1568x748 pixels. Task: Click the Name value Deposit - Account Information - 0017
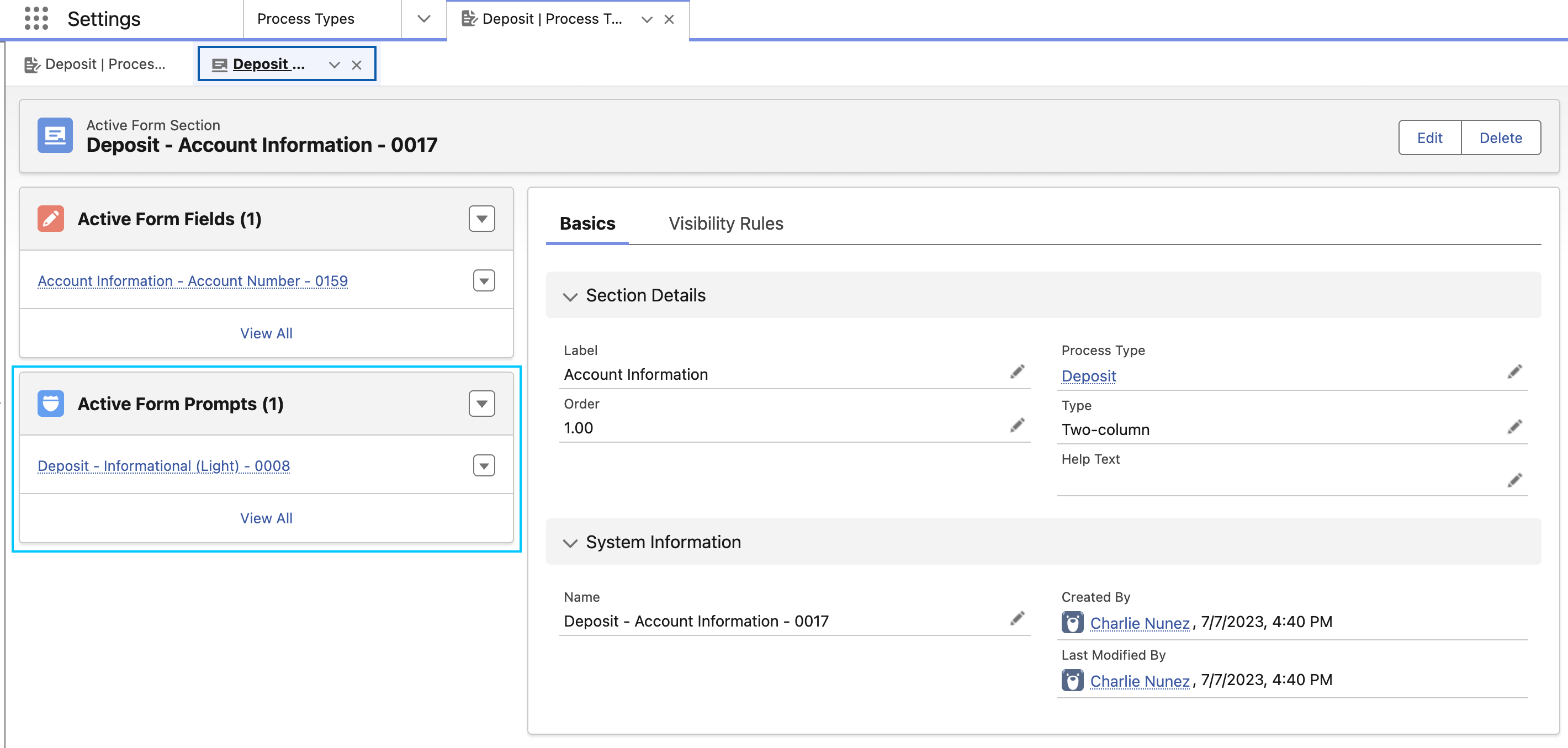click(696, 621)
